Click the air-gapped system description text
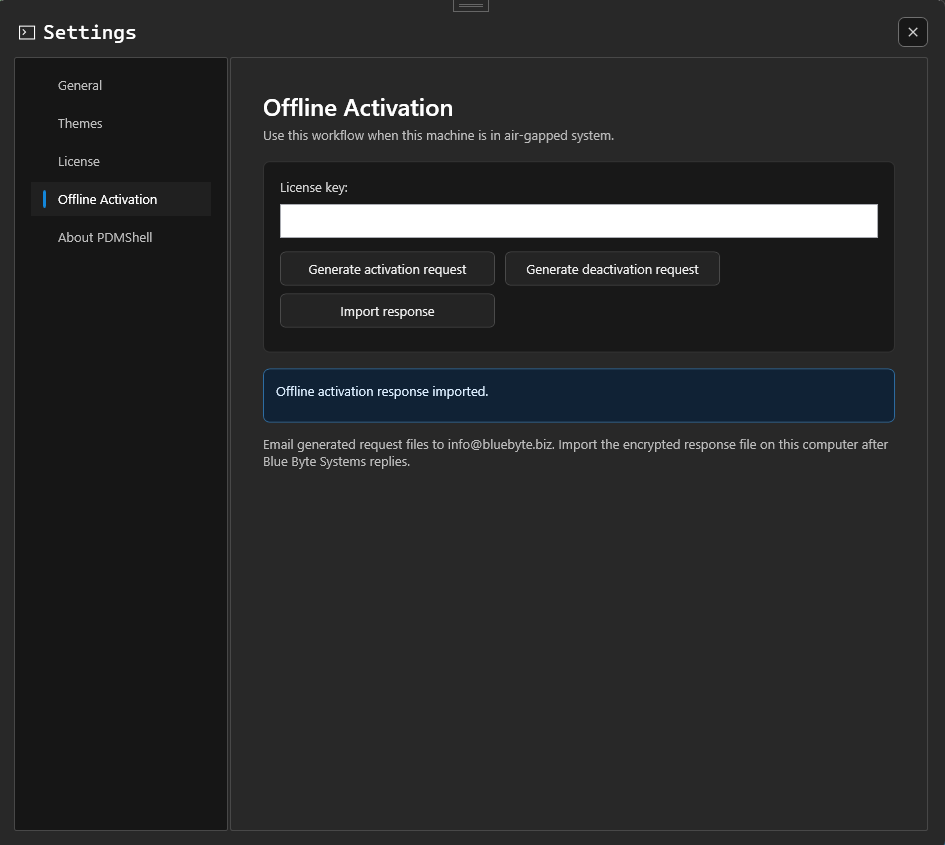 [x=438, y=136]
